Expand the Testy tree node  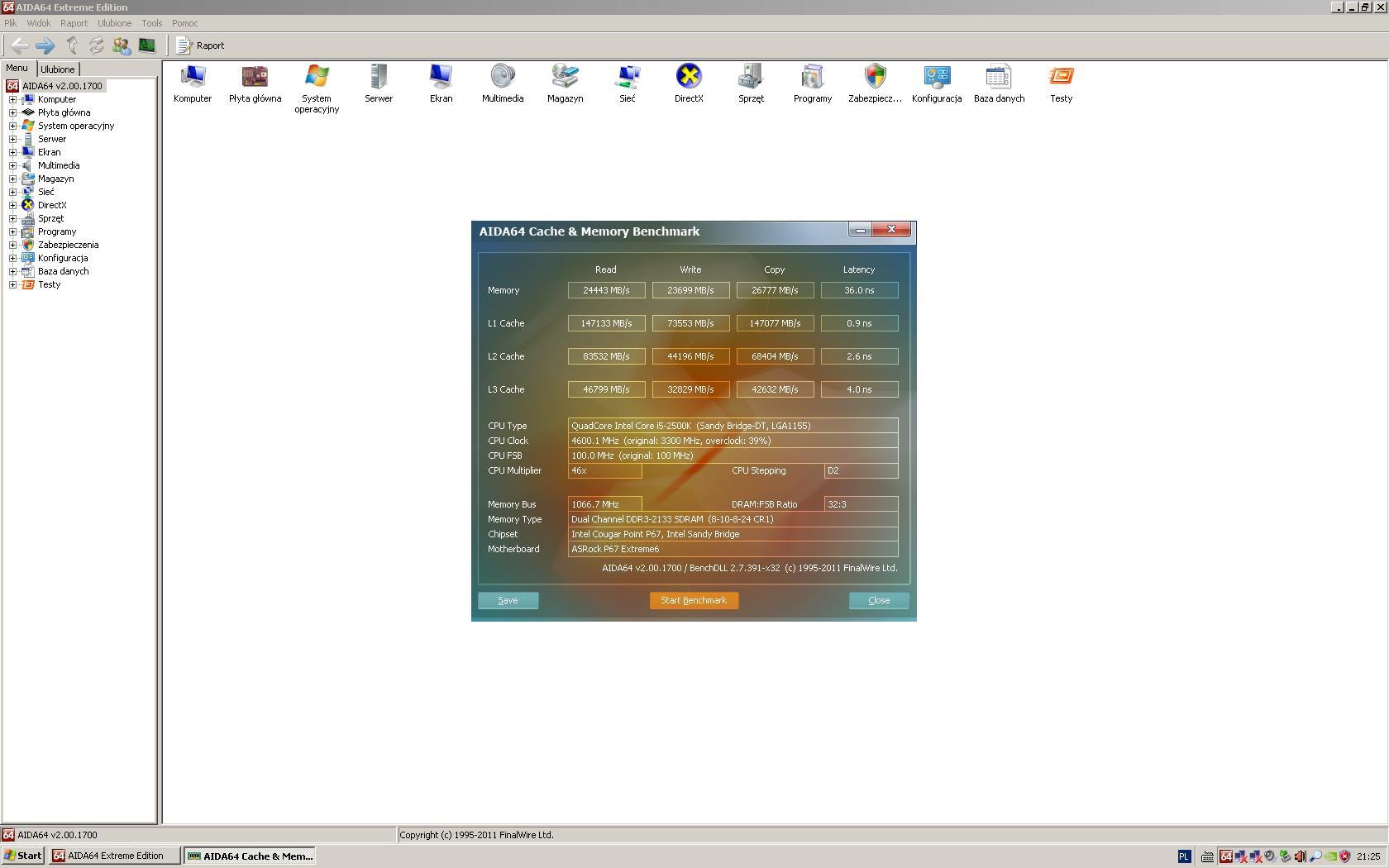click(x=13, y=284)
